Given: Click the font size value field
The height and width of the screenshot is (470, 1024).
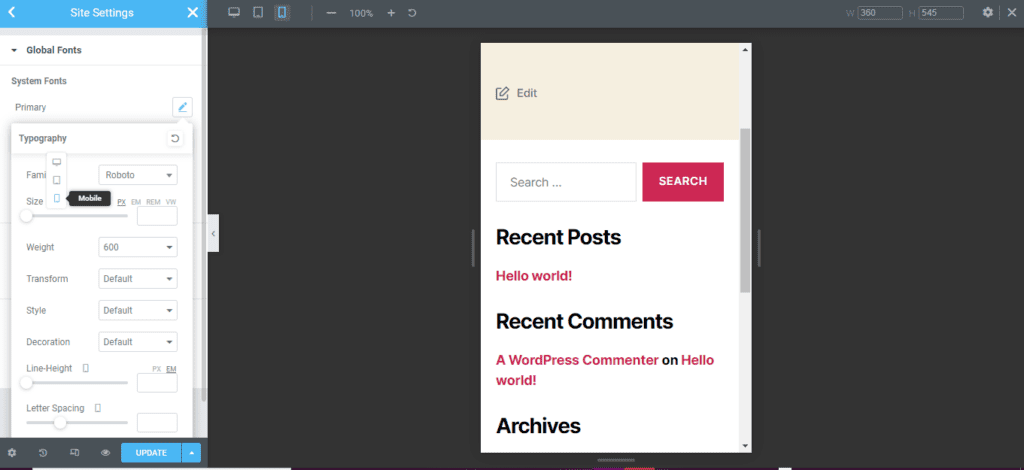Looking at the screenshot, I should tap(157, 216).
